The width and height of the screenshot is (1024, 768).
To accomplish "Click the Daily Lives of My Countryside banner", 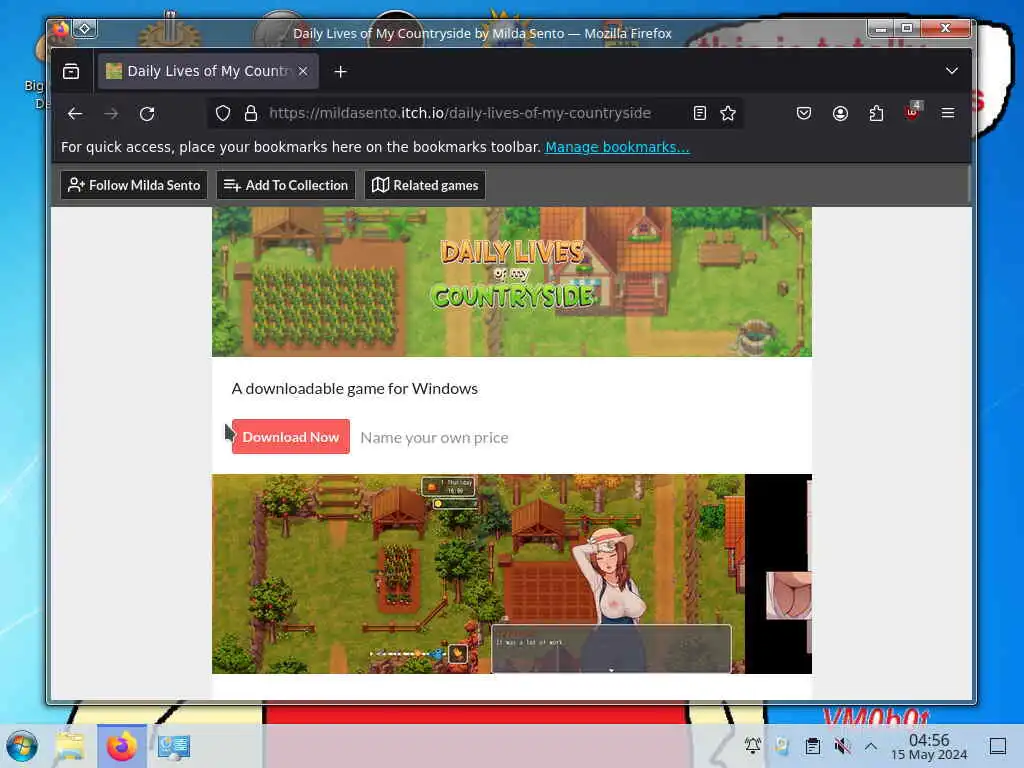I will coord(512,282).
